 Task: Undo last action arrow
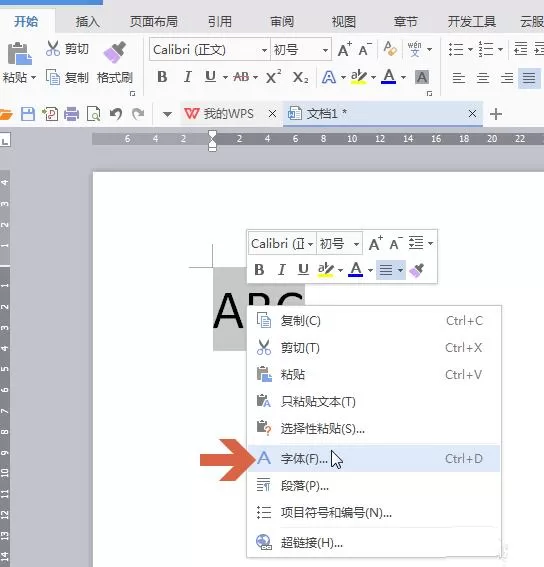click(x=116, y=114)
